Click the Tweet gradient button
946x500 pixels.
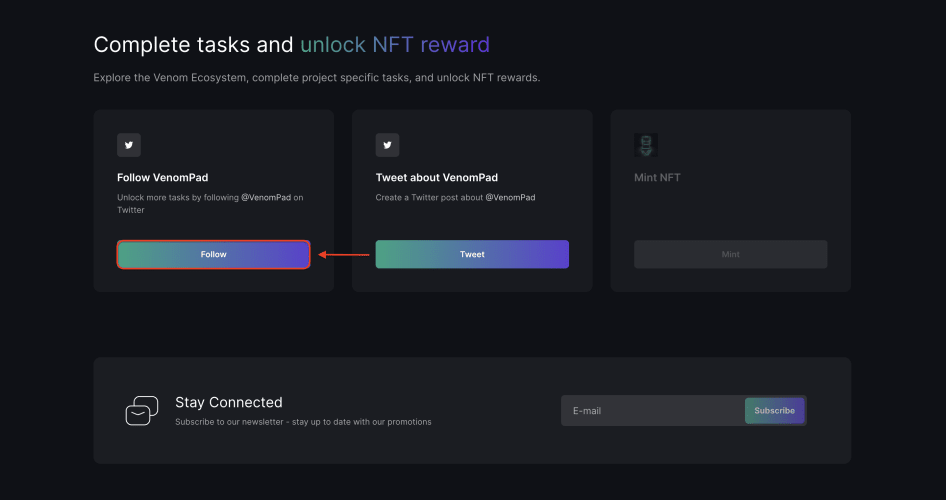pos(472,255)
